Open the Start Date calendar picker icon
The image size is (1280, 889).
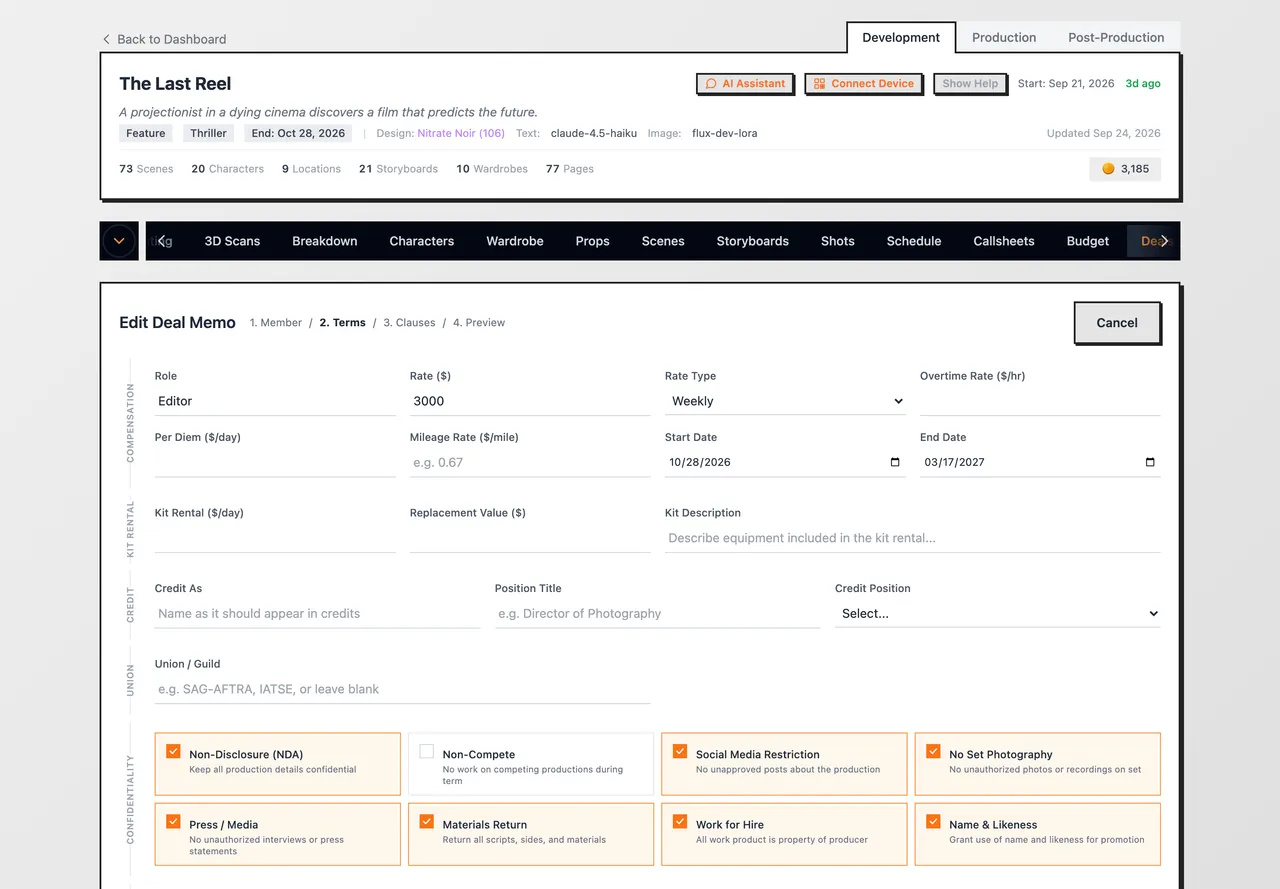[895, 462]
